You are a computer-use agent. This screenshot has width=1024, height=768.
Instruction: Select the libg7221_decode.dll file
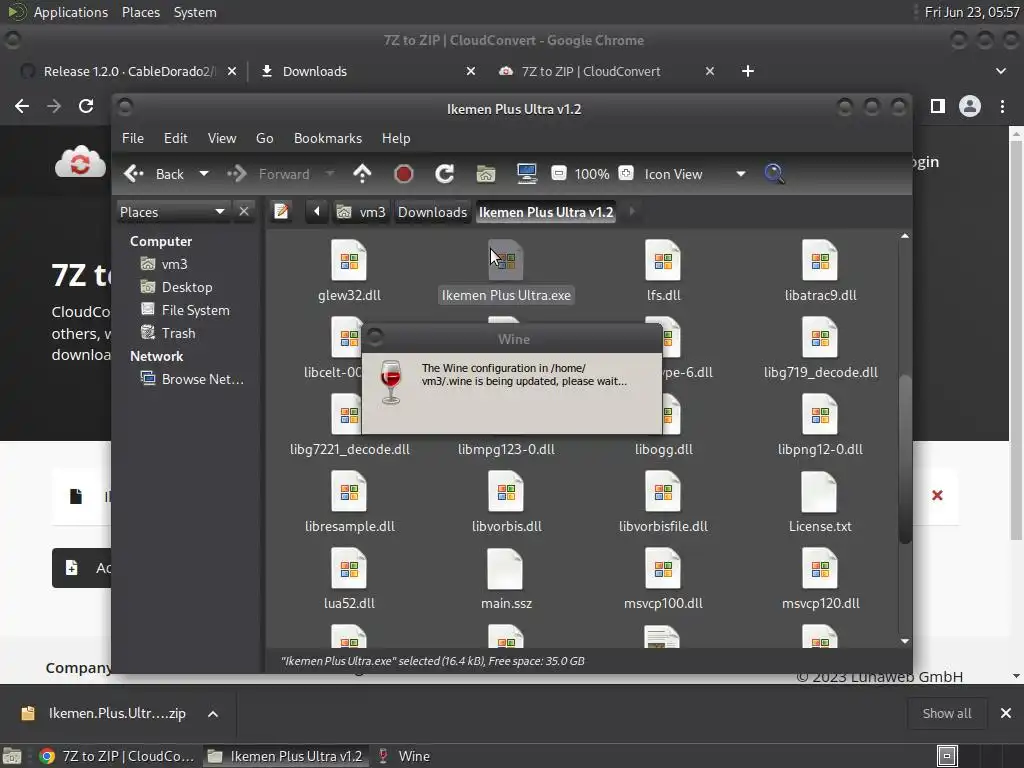[349, 449]
